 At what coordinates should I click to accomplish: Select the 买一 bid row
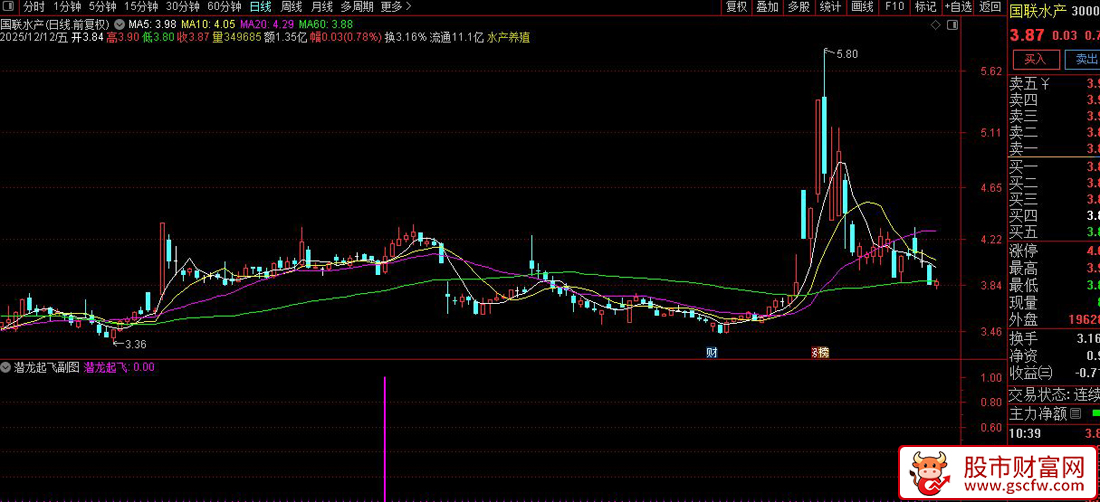[x=1054, y=168]
